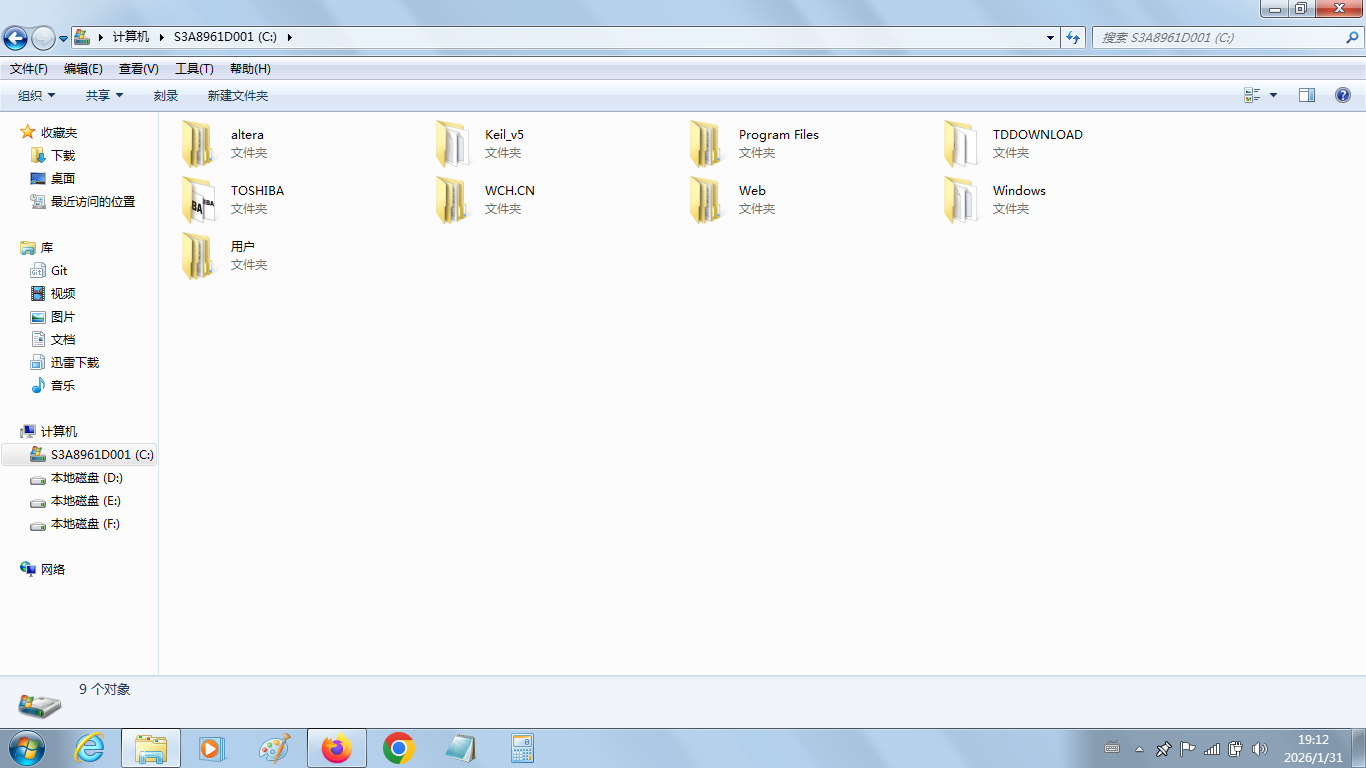1366x768 pixels.
Task: Expand the 共享 dropdown menu
Action: point(104,95)
